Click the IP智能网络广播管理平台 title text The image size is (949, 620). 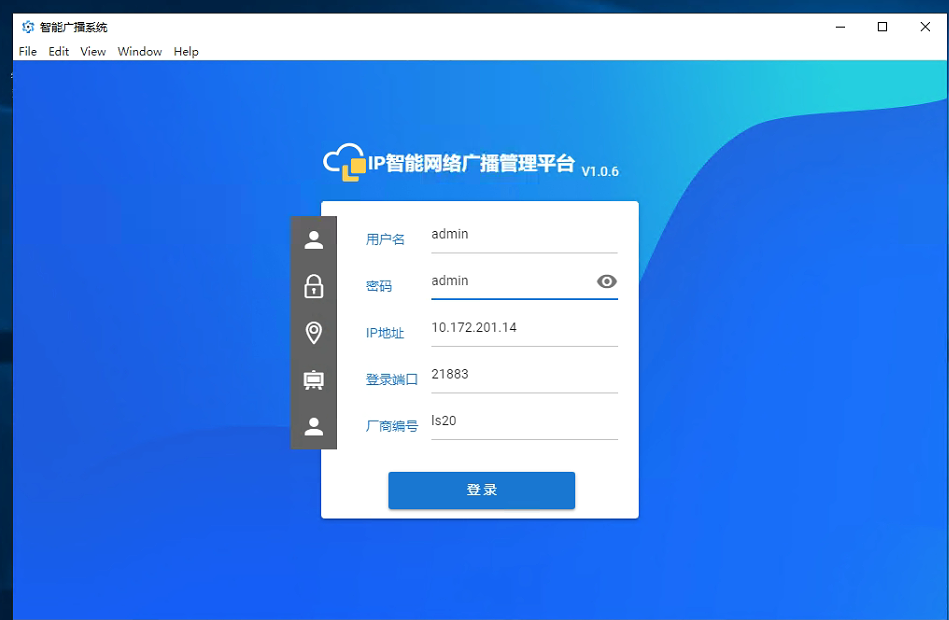pos(471,163)
